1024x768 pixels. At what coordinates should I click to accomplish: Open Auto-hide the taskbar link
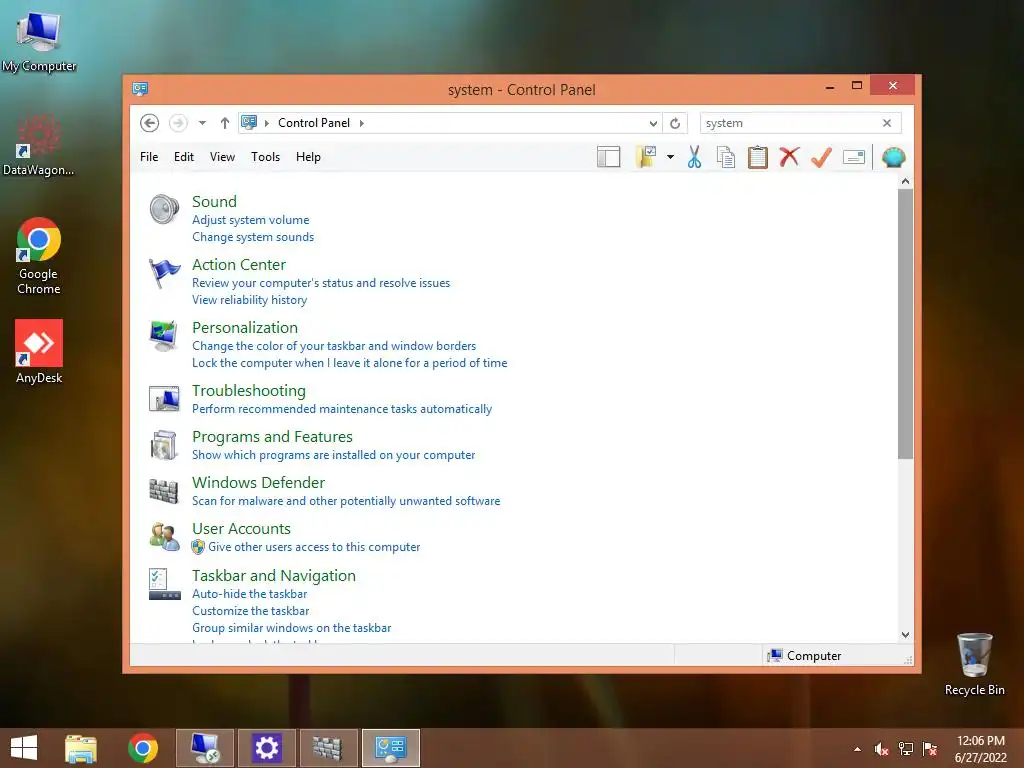[x=249, y=594]
